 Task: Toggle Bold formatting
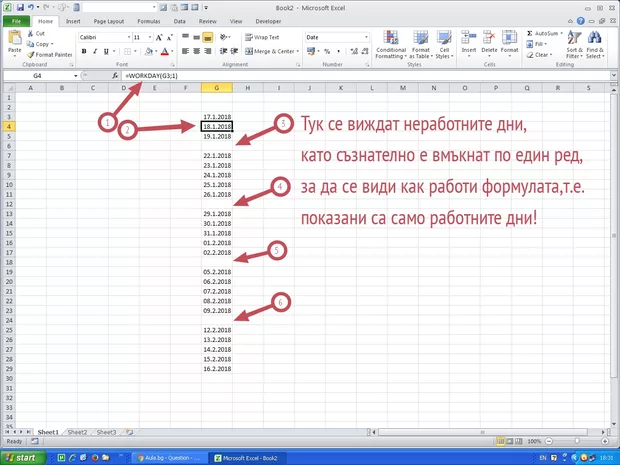tap(84, 51)
